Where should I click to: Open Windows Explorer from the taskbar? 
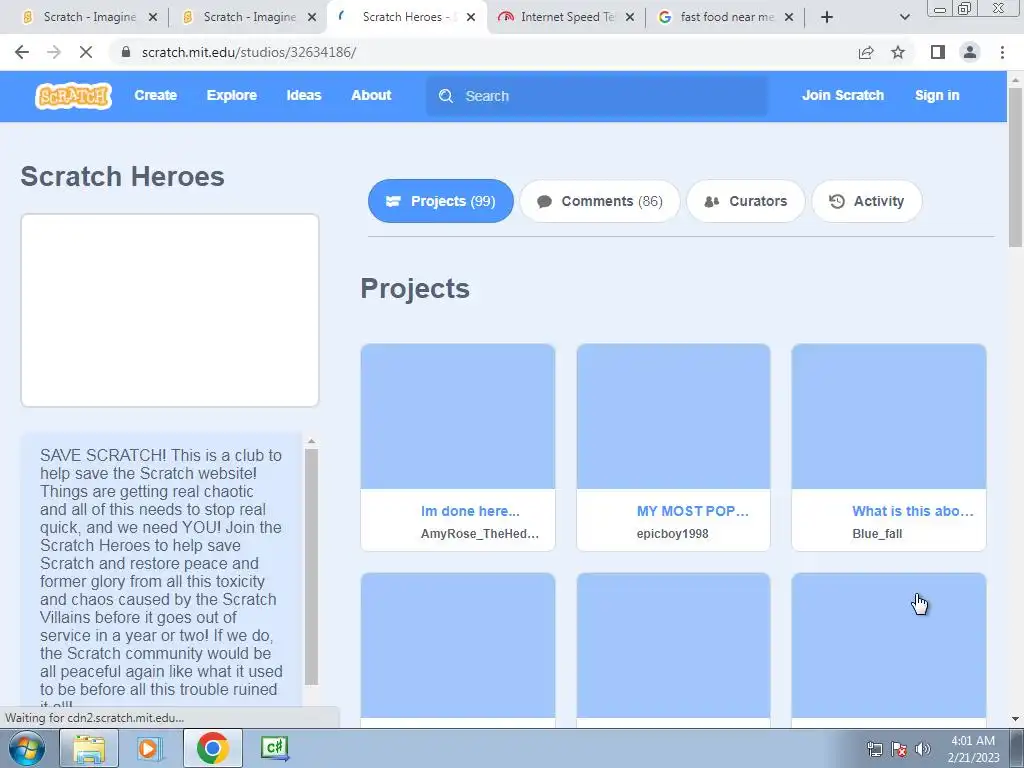(89, 748)
